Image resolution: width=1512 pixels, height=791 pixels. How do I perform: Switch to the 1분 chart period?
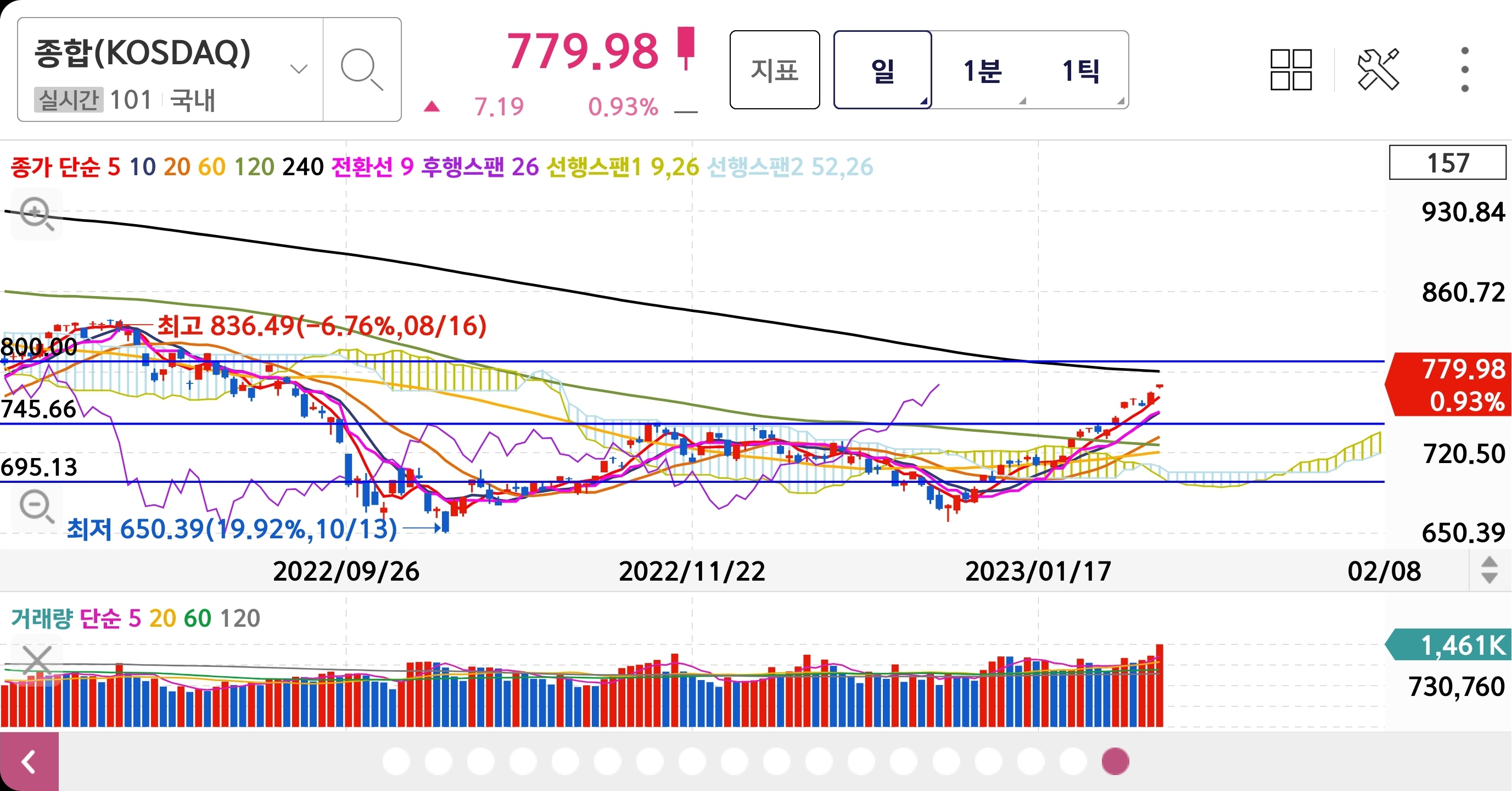tap(982, 70)
